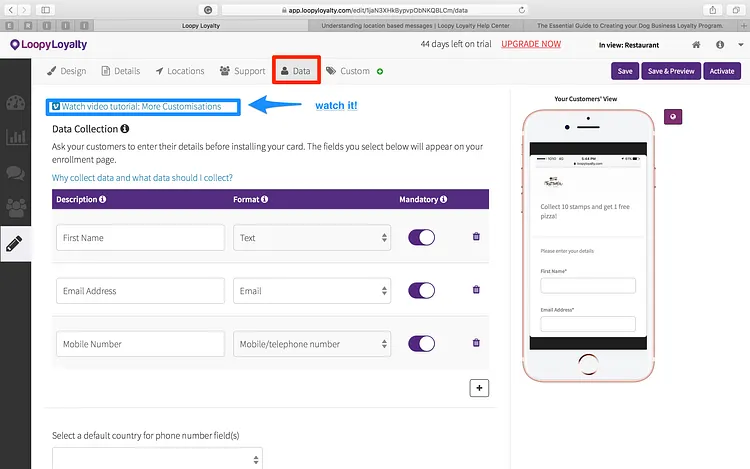Click Save & Preview button
Image resolution: width=750 pixels, height=469 pixels.
(x=671, y=71)
